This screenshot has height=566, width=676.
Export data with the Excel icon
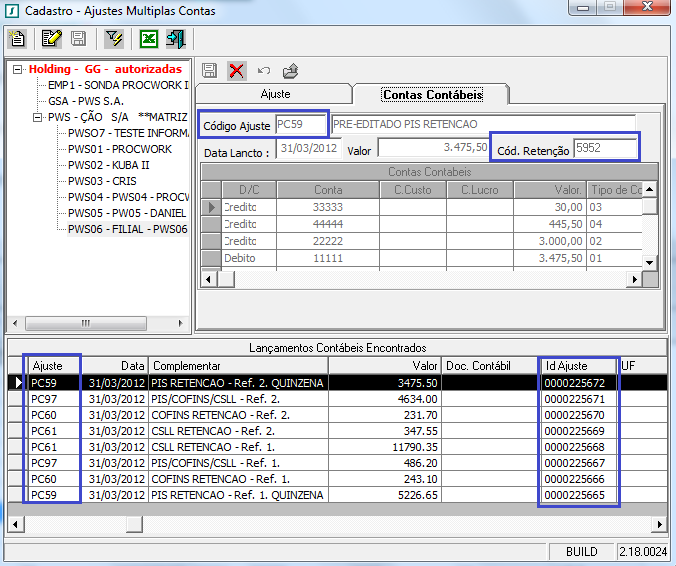tap(149, 39)
